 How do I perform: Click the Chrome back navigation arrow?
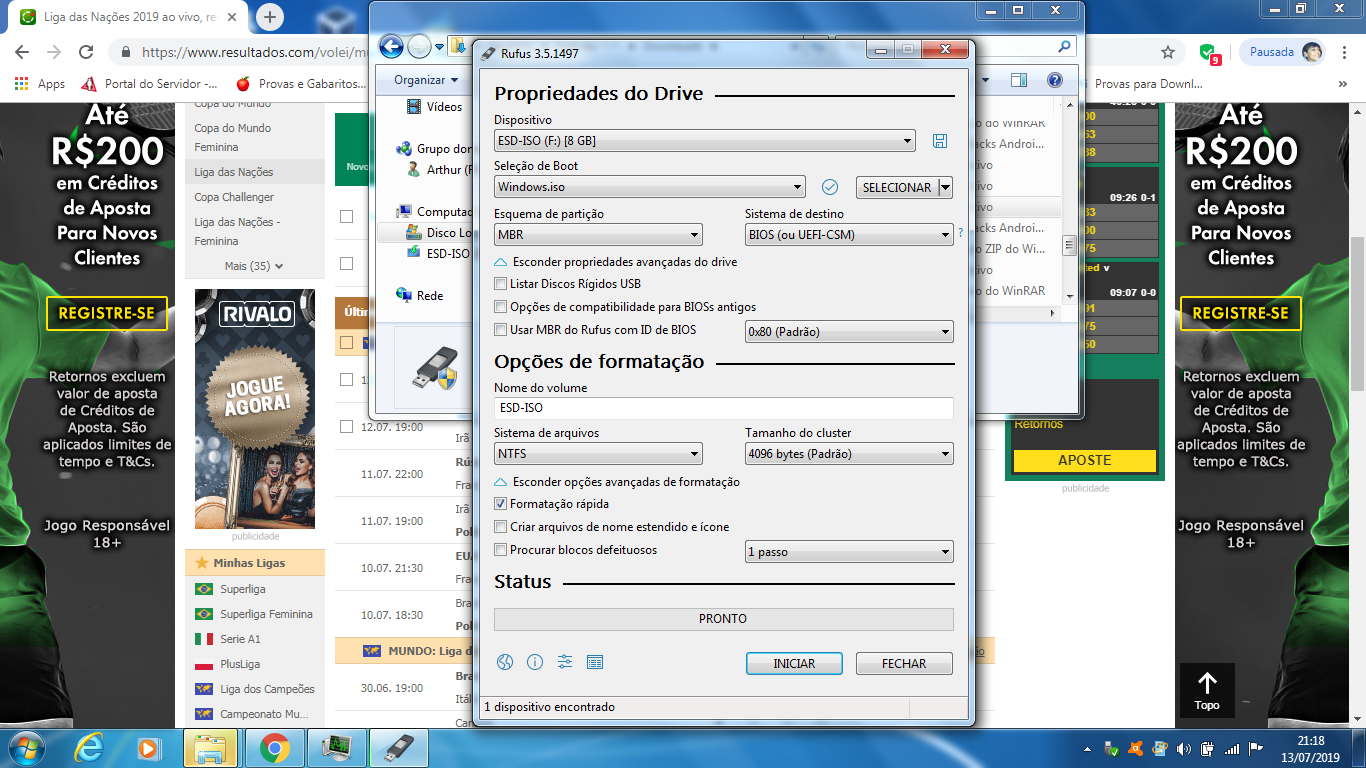tap(22, 52)
